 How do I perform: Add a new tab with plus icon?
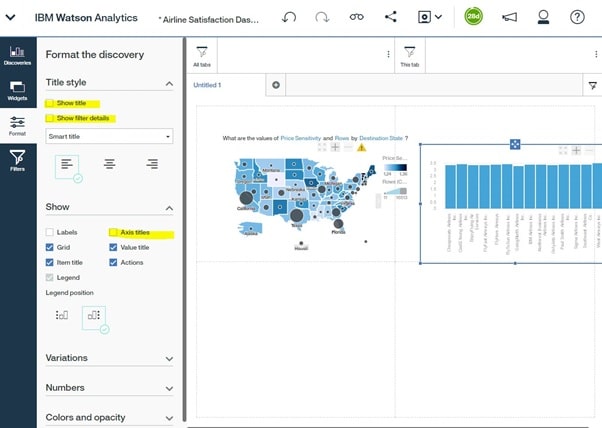click(x=276, y=85)
